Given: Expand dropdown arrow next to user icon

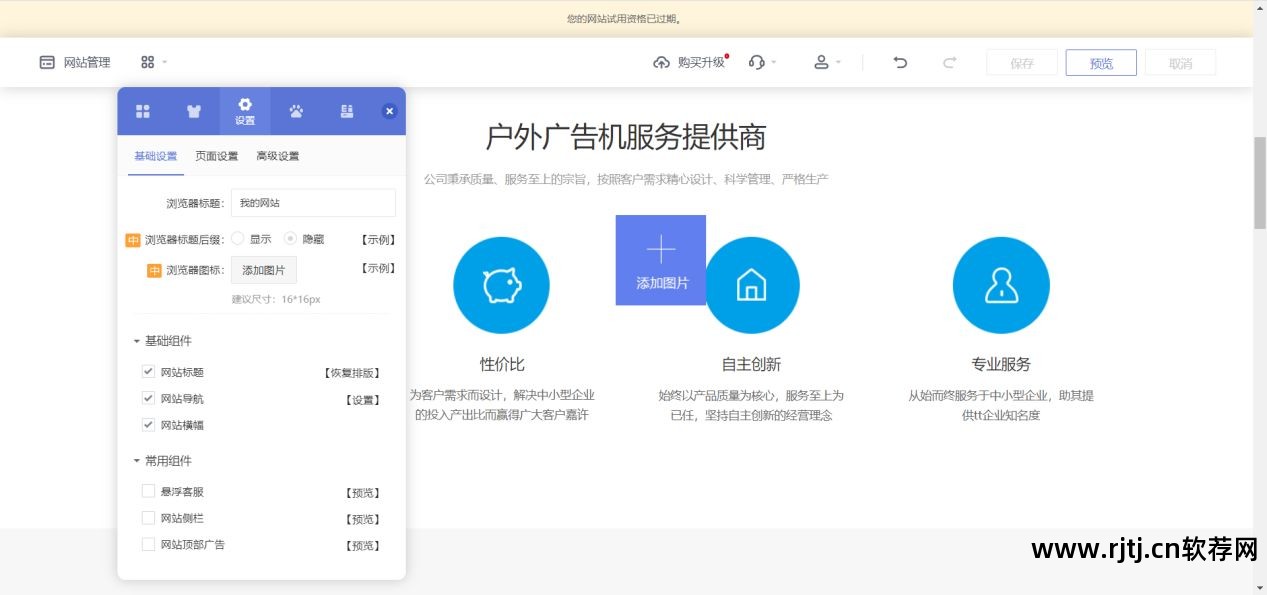Looking at the screenshot, I should click(838, 62).
